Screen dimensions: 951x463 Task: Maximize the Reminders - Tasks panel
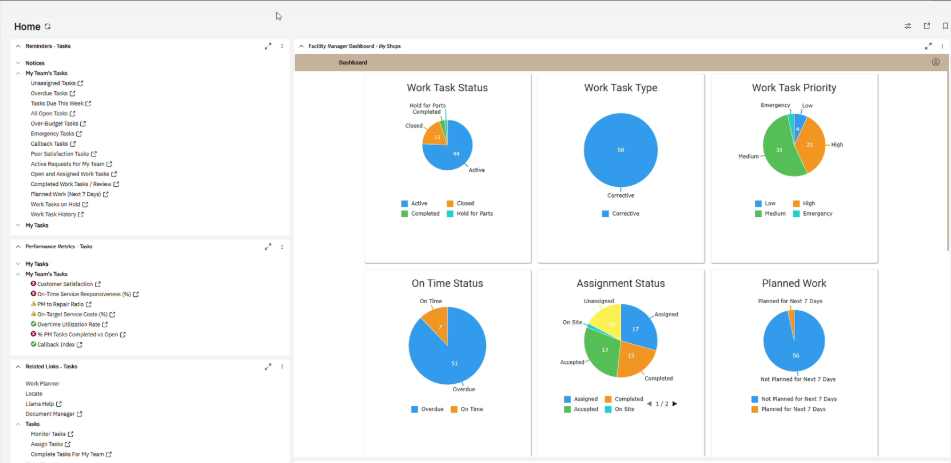pyautogui.click(x=268, y=46)
